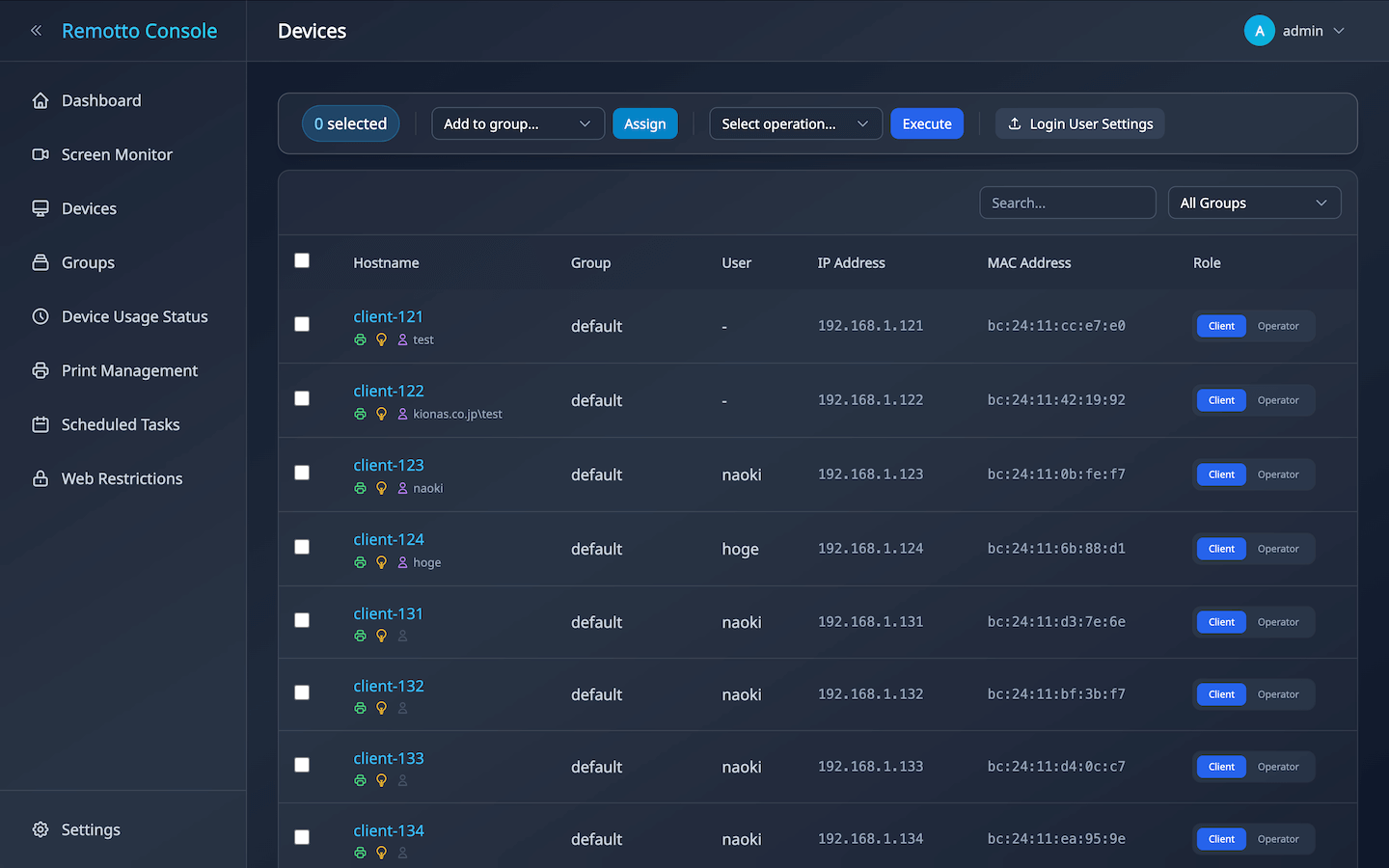
Task: Click the printer icon under client-121
Action: click(x=360, y=339)
